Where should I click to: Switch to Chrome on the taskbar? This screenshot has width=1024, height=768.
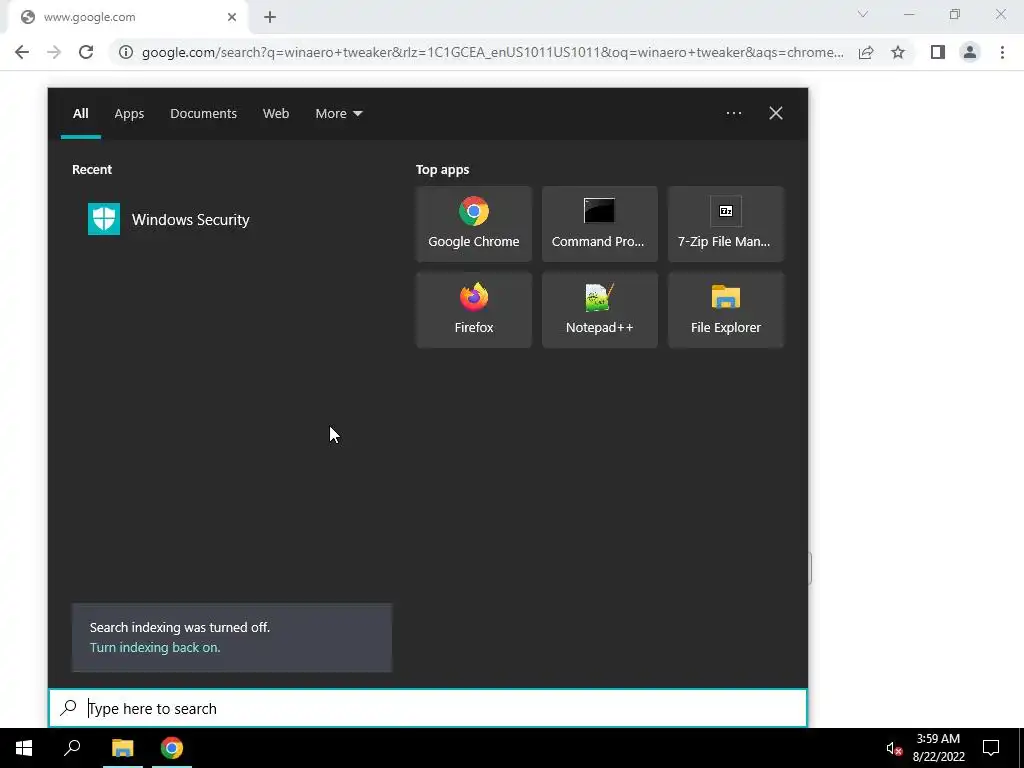(x=172, y=748)
